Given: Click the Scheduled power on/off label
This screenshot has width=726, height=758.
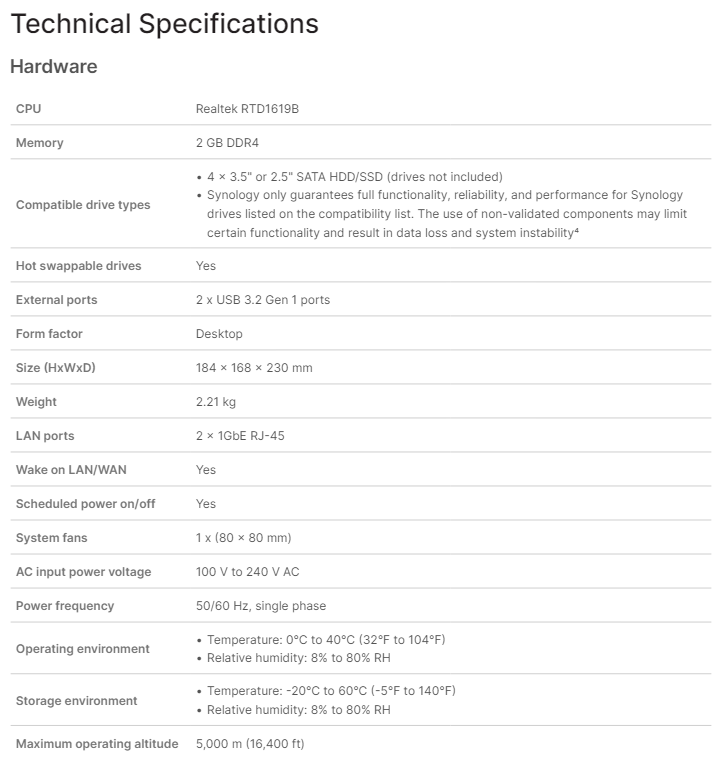Looking at the screenshot, I should 85,504.
